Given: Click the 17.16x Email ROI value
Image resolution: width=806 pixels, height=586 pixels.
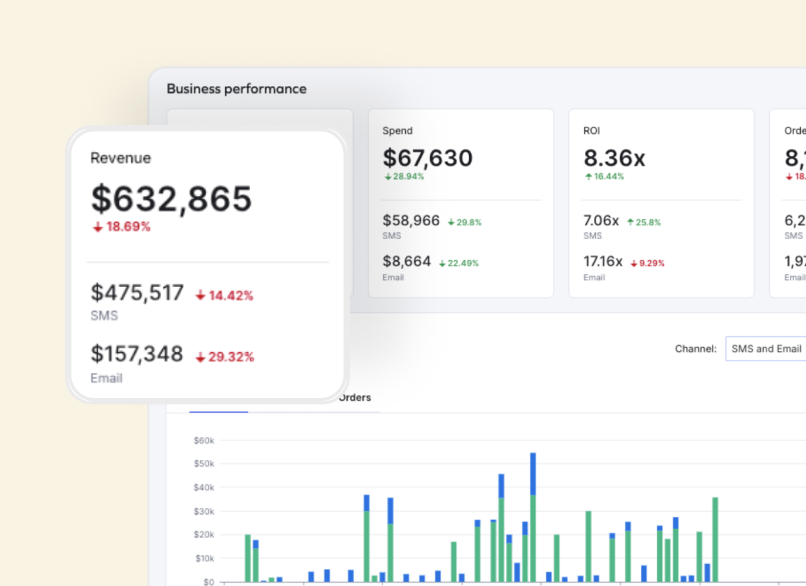Looking at the screenshot, I should [x=602, y=262].
